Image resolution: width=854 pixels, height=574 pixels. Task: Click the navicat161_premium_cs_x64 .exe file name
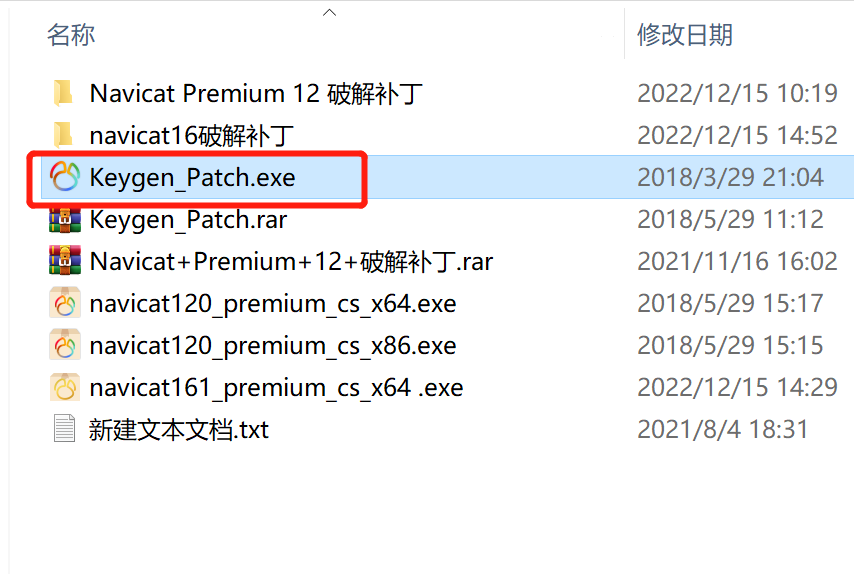(276, 388)
